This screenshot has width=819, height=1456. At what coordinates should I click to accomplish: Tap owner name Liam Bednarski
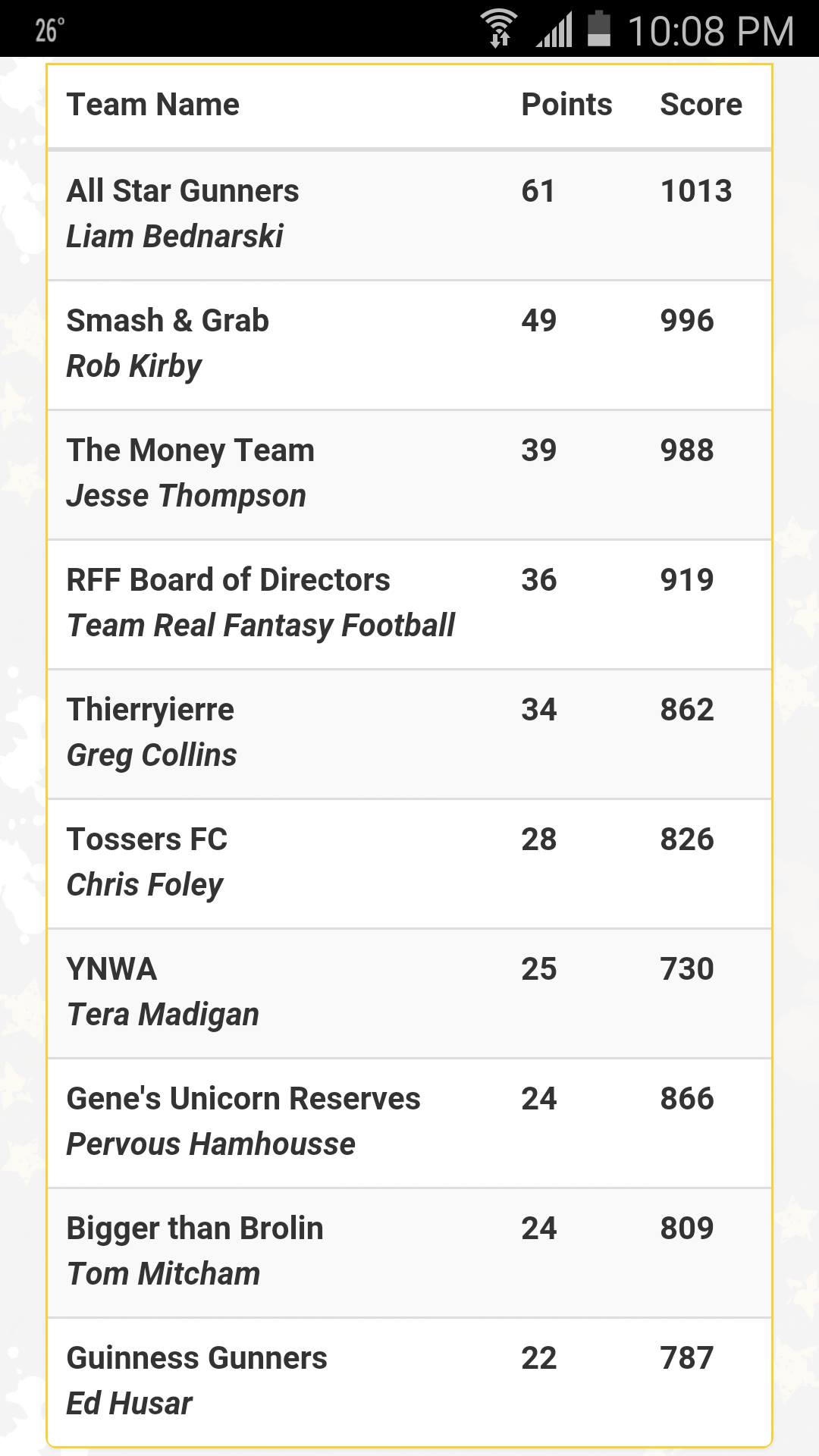coord(175,237)
